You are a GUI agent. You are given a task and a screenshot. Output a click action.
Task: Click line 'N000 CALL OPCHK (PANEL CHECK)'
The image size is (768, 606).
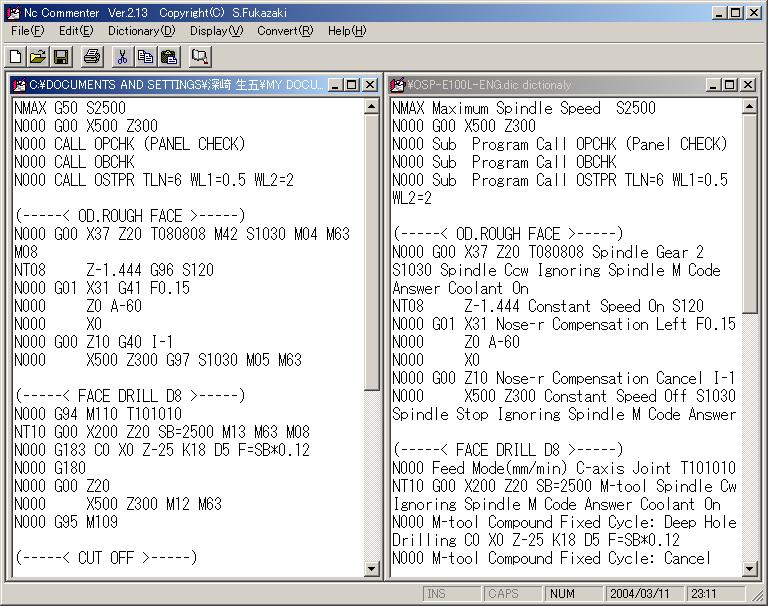[129, 144]
